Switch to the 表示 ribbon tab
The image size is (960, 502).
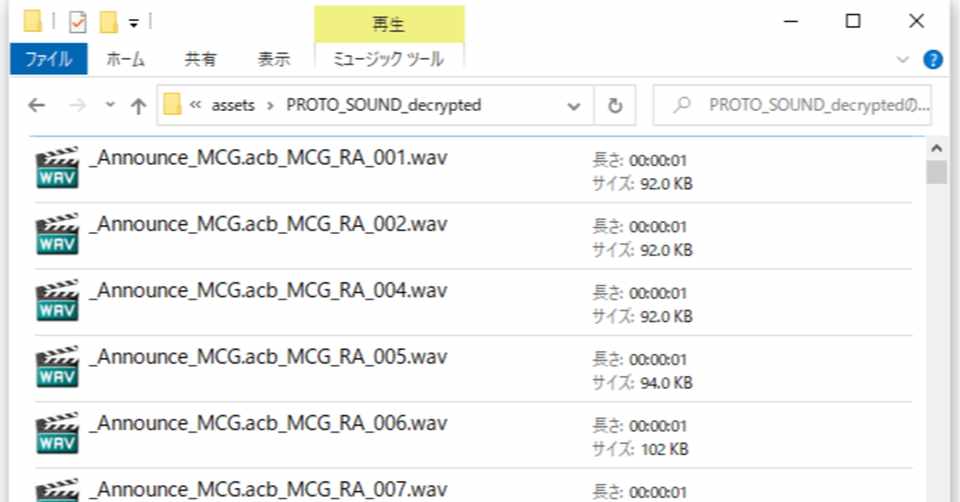pos(274,59)
